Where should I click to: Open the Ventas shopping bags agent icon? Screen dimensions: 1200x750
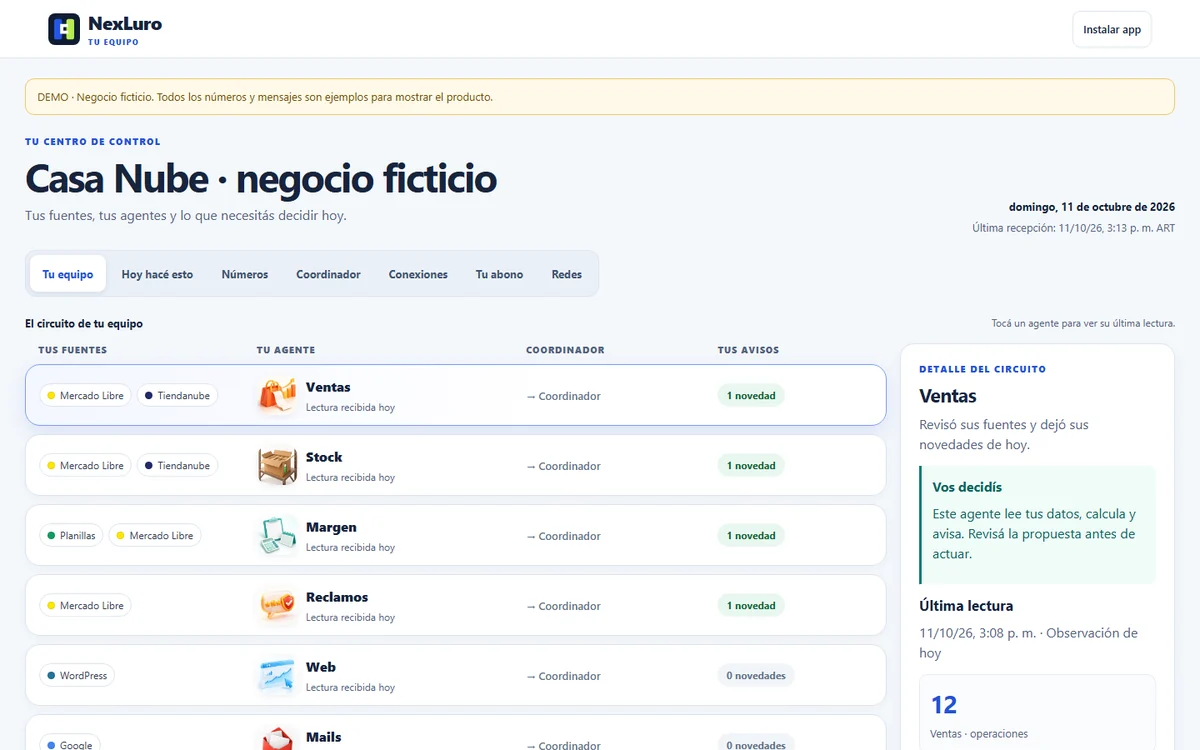(277, 395)
